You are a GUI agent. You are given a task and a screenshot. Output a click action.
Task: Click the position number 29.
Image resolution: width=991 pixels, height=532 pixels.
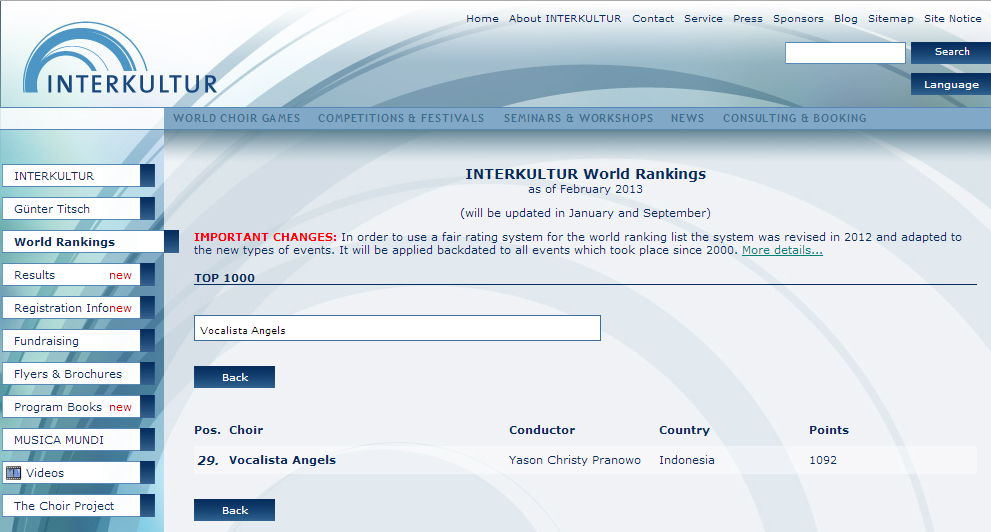(208, 461)
